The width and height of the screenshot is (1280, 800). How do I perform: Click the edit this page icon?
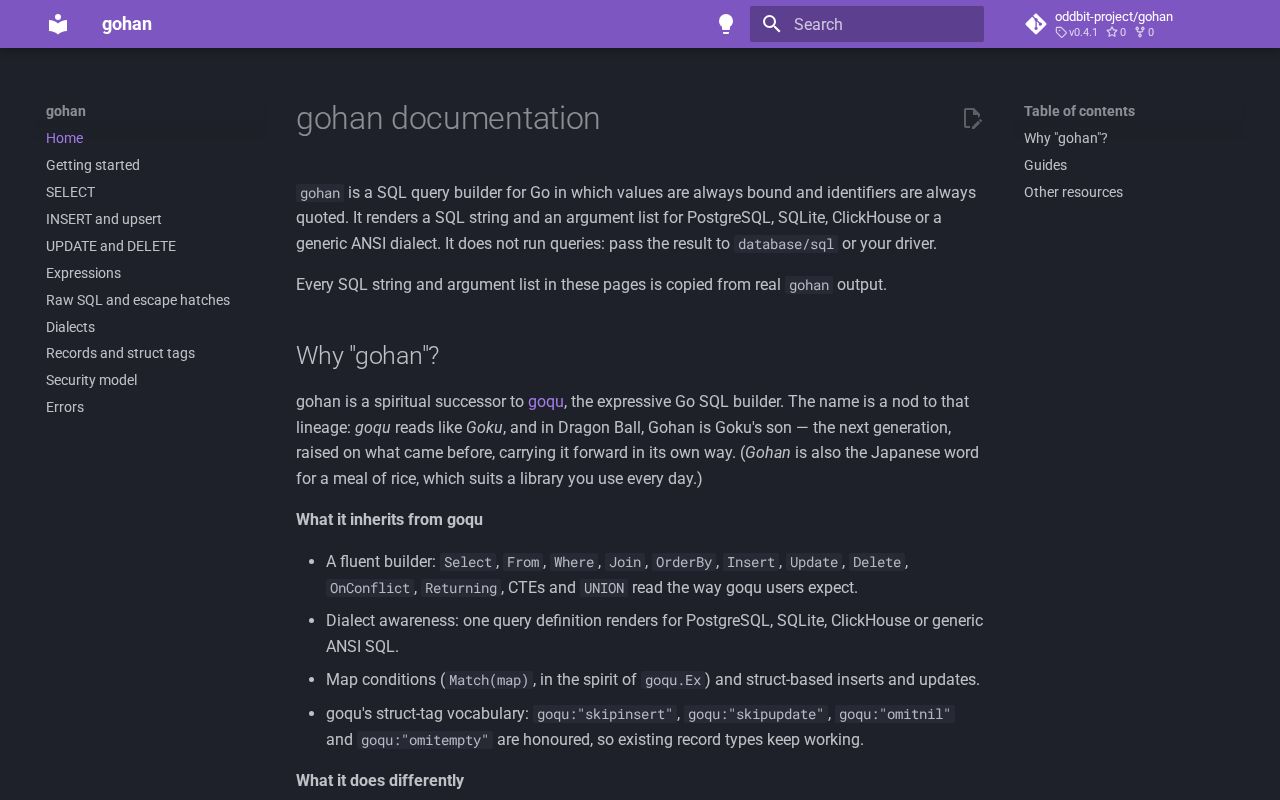[x=972, y=118]
